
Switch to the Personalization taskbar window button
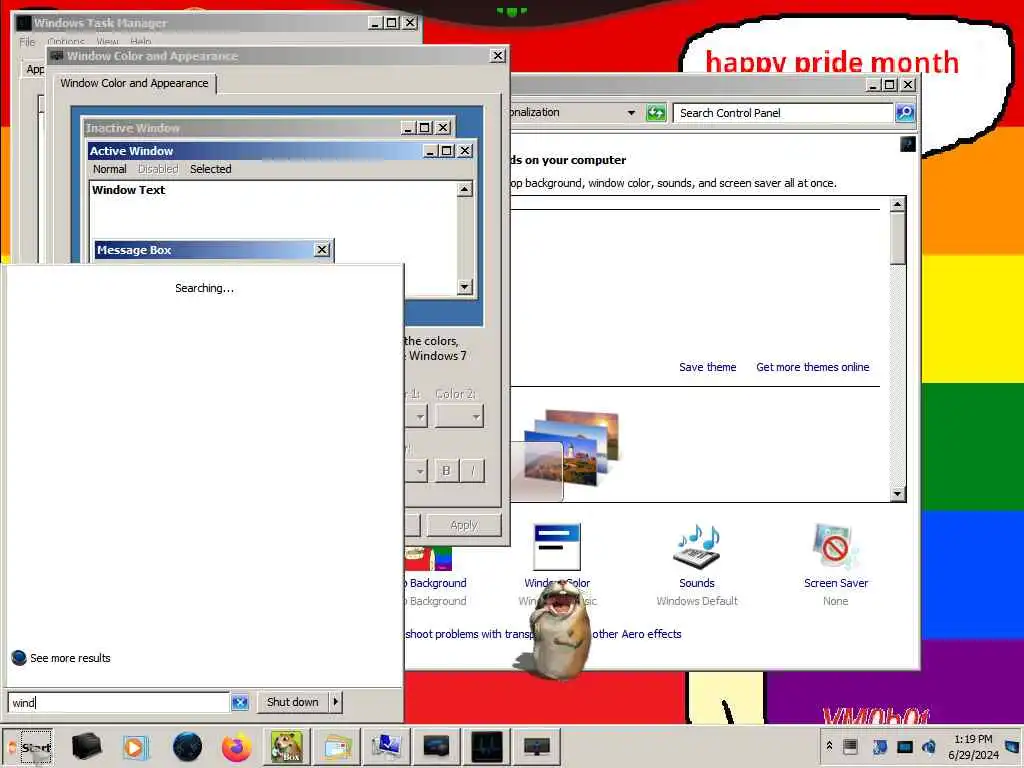[x=386, y=747]
